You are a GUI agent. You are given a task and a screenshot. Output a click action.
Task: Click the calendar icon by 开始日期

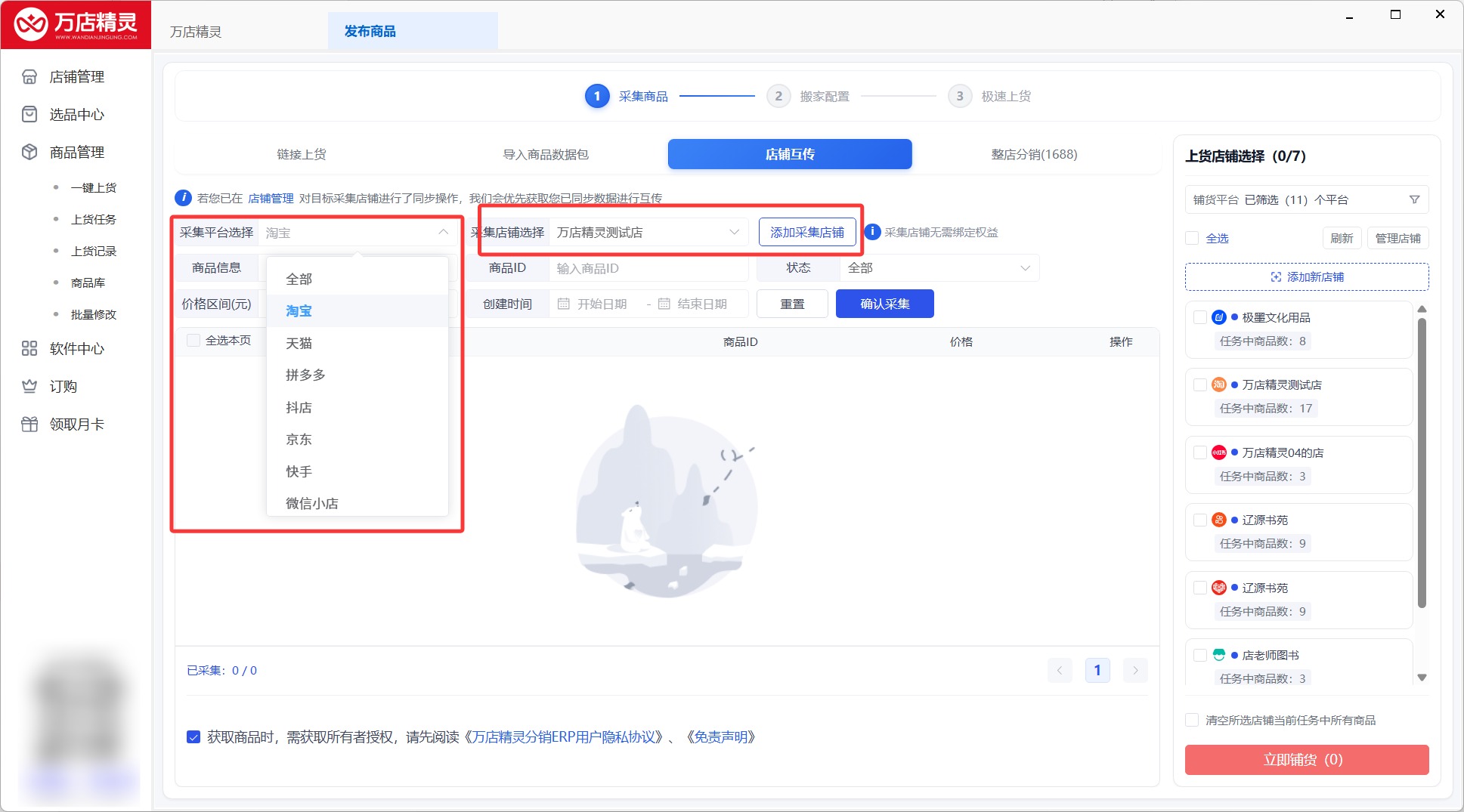pos(563,304)
